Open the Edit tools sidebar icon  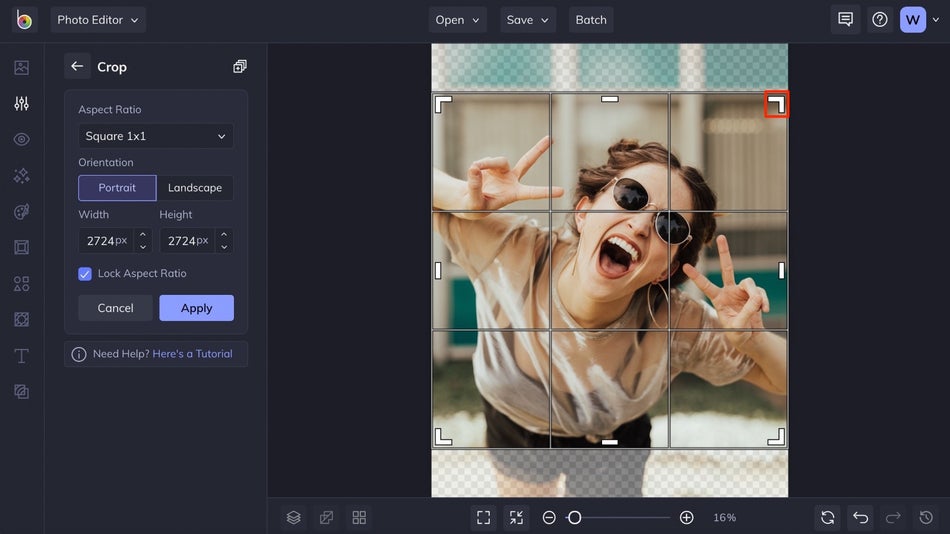(x=21, y=104)
